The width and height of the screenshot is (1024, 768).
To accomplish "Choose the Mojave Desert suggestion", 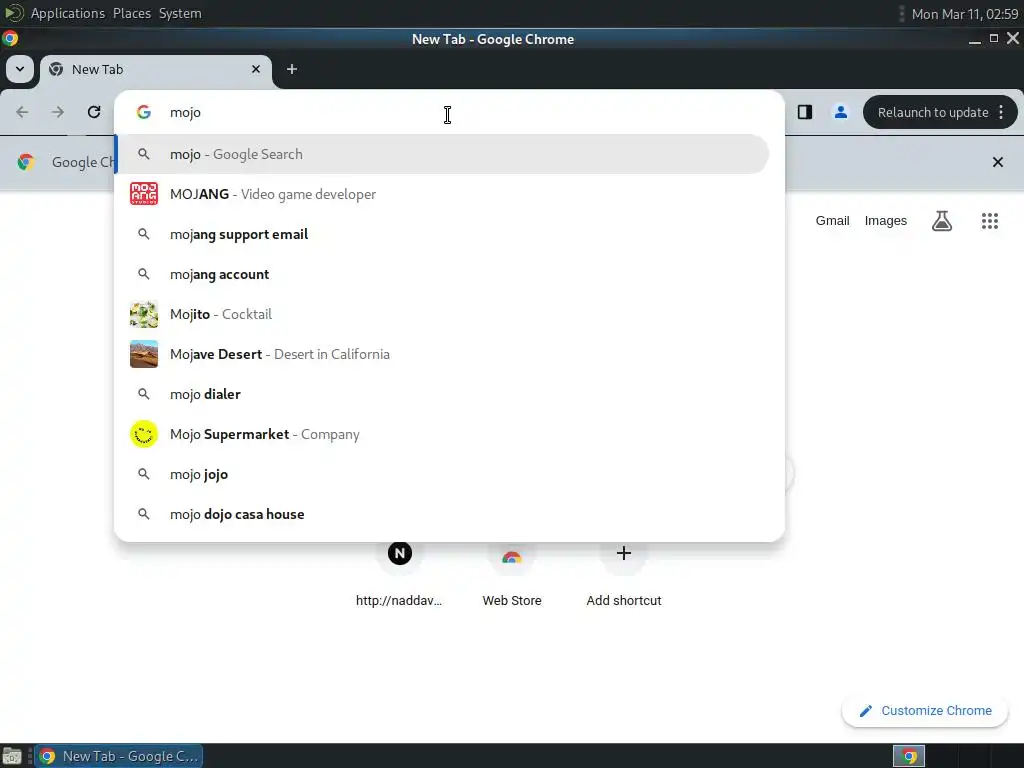I will point(442,354).
